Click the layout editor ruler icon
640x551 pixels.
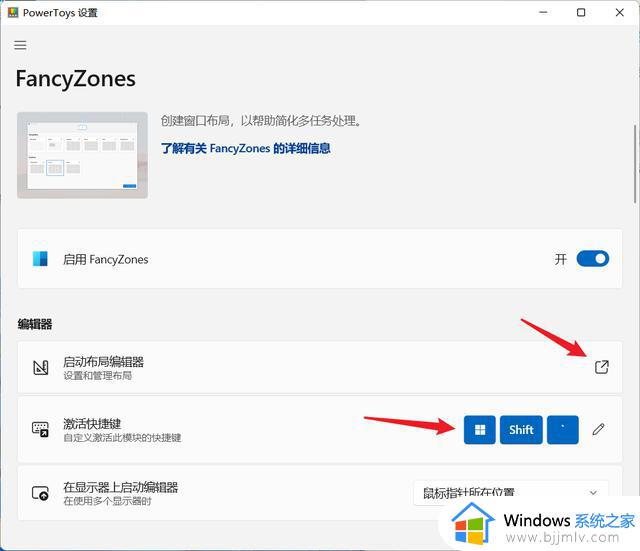pos(40,368)
